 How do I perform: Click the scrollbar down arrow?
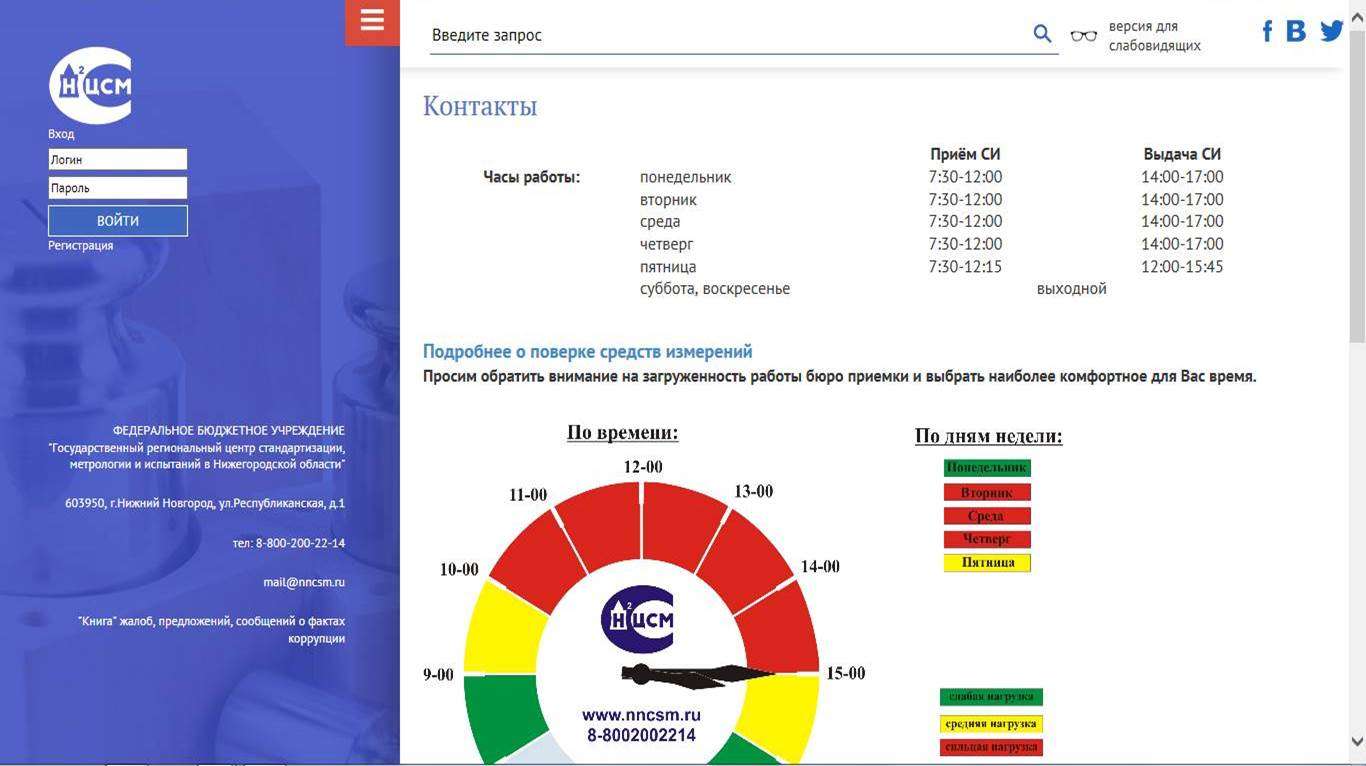(x=1357, y=741)
